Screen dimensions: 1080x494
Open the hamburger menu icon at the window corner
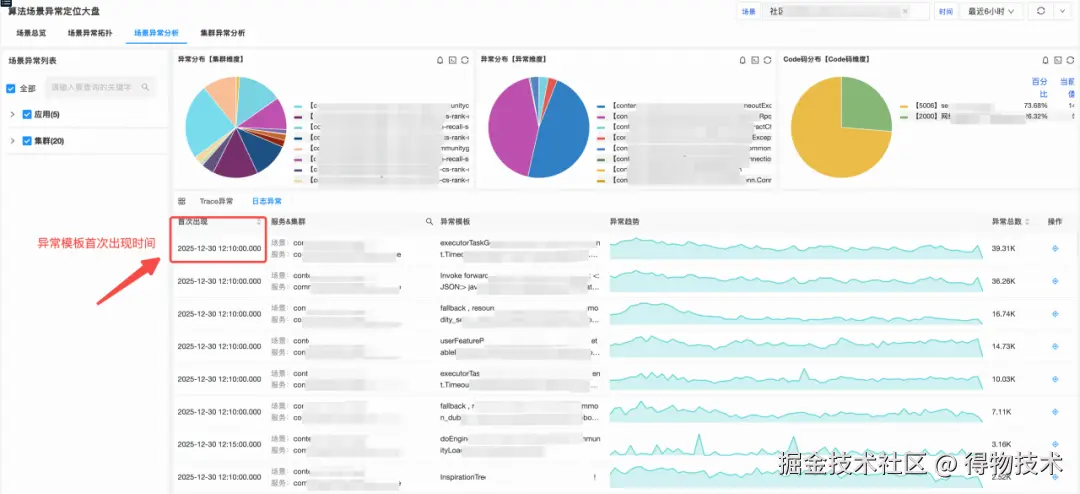(5, 3)
